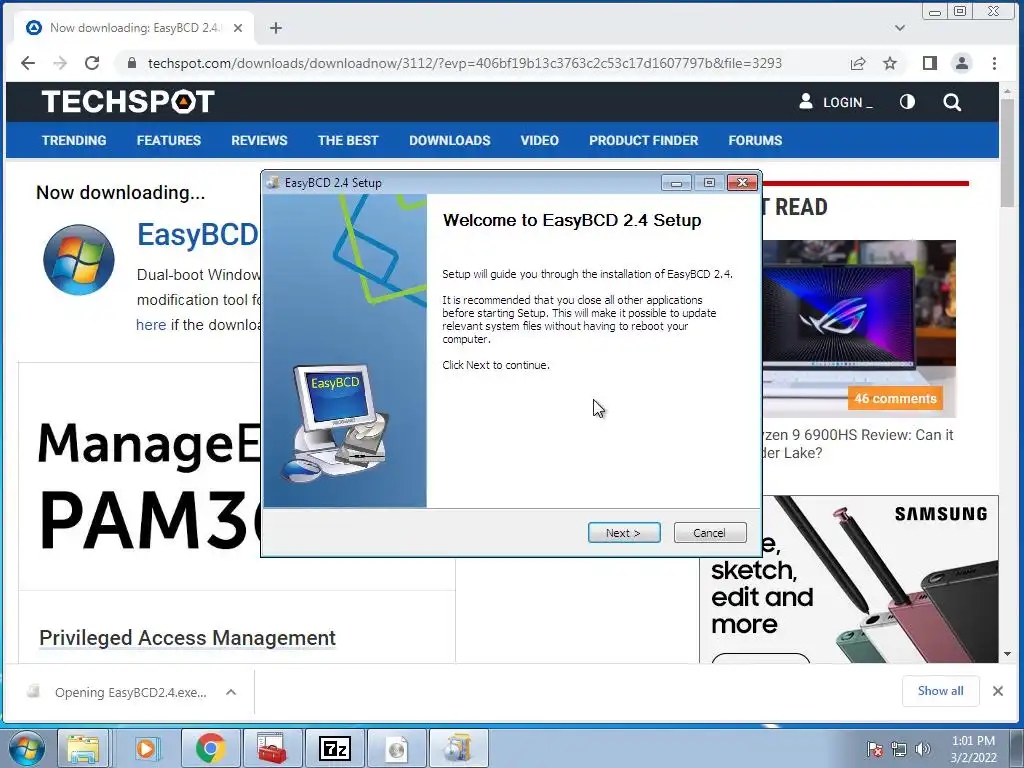Click page scrollbar down arrow
1024x768 pixels.
[1008, 654]
